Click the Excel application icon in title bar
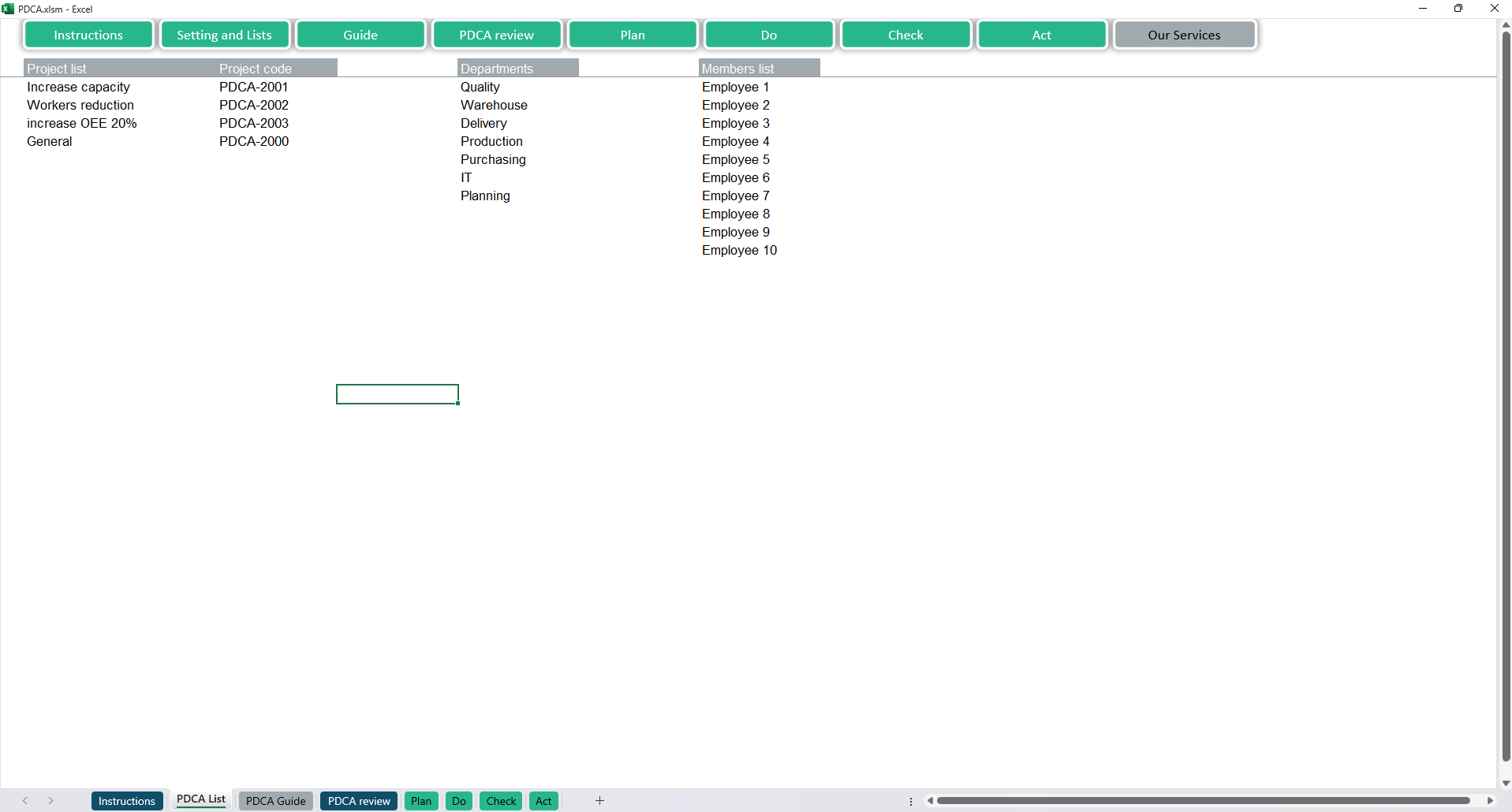This screenshot has width=1512, height=812. point(8,9)
